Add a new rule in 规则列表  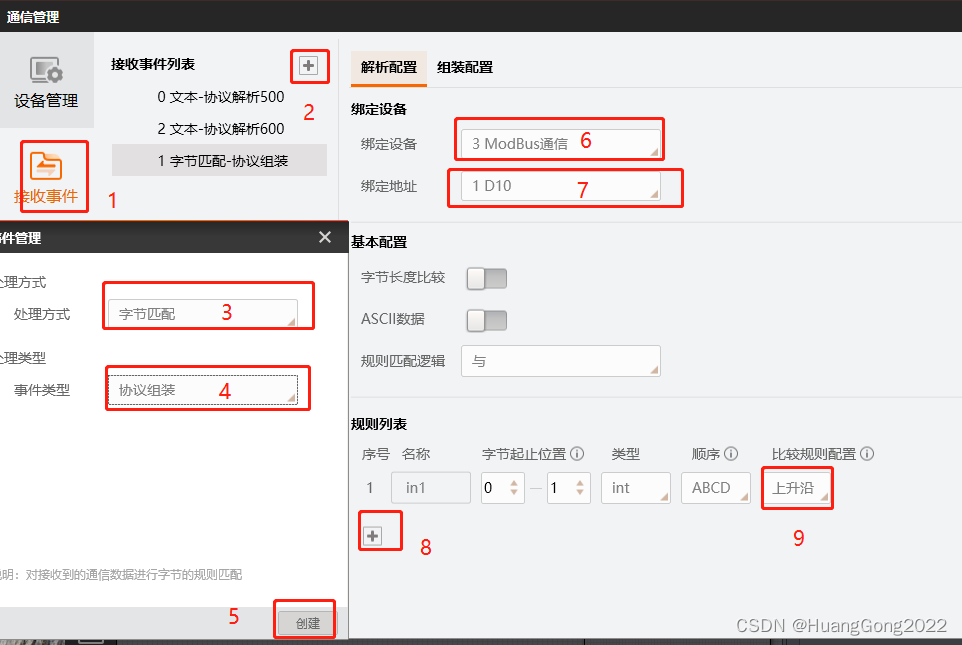(x=372, y=536)
